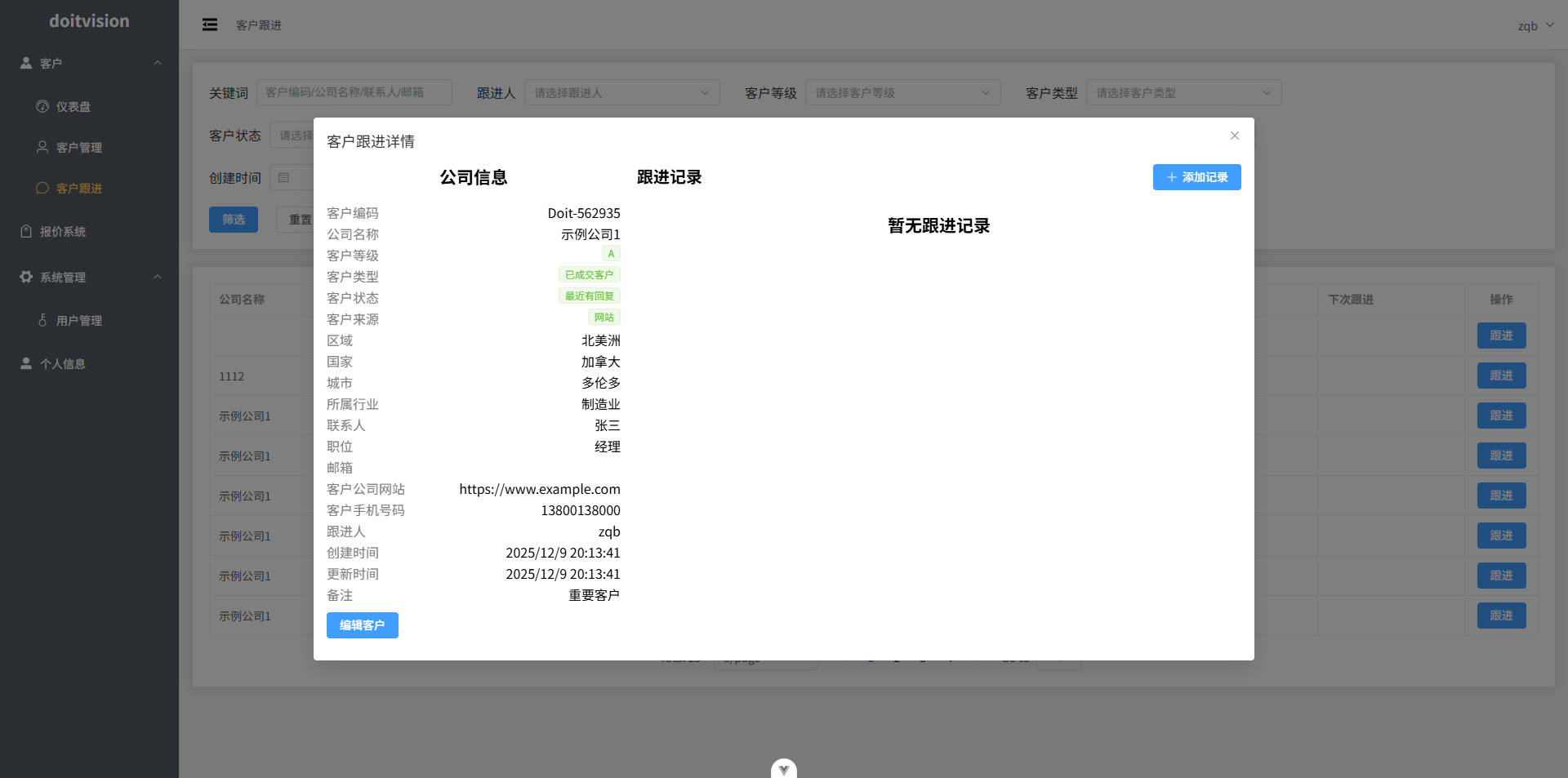The image size is (1568, 778).
Task: Click 添加记录 to add a follow-up
Action: pos(1196,177)
